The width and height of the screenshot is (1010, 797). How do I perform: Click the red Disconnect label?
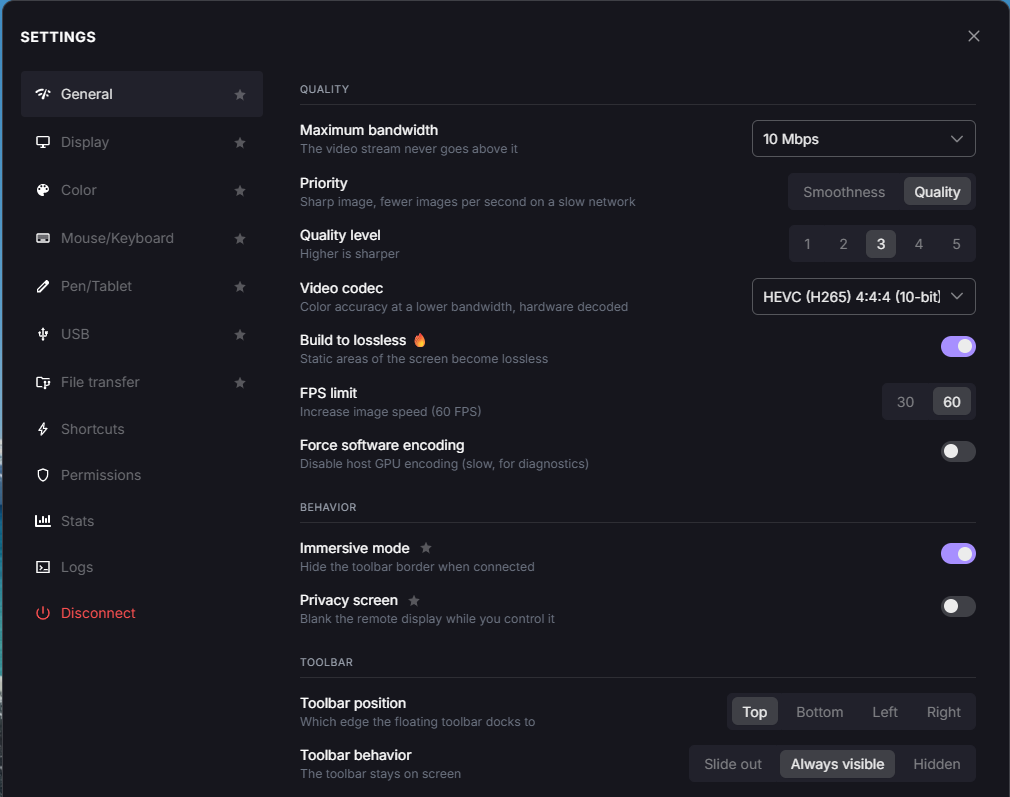(98, 613)
